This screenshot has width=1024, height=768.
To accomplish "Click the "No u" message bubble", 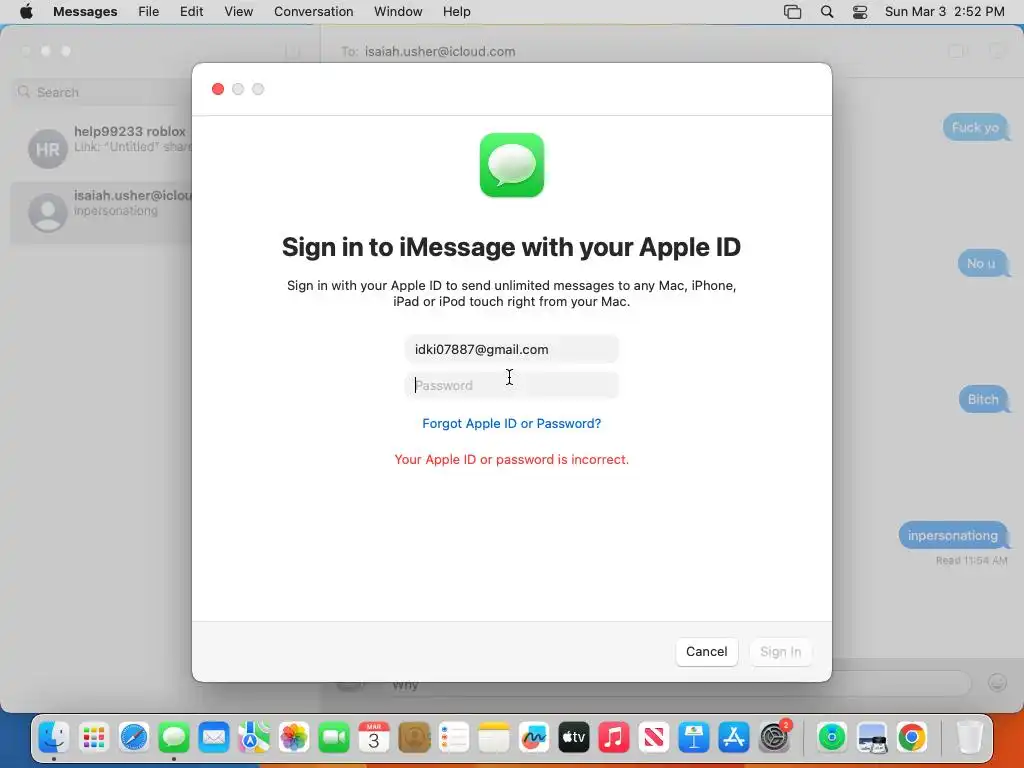I will coord(982,263).
